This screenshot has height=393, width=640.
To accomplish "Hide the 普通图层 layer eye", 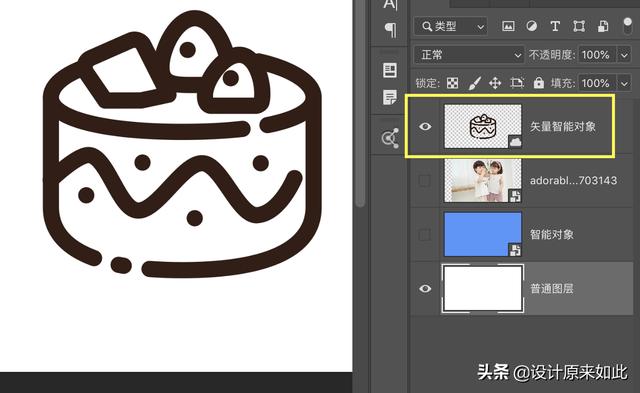I will [x=425, y=289].
